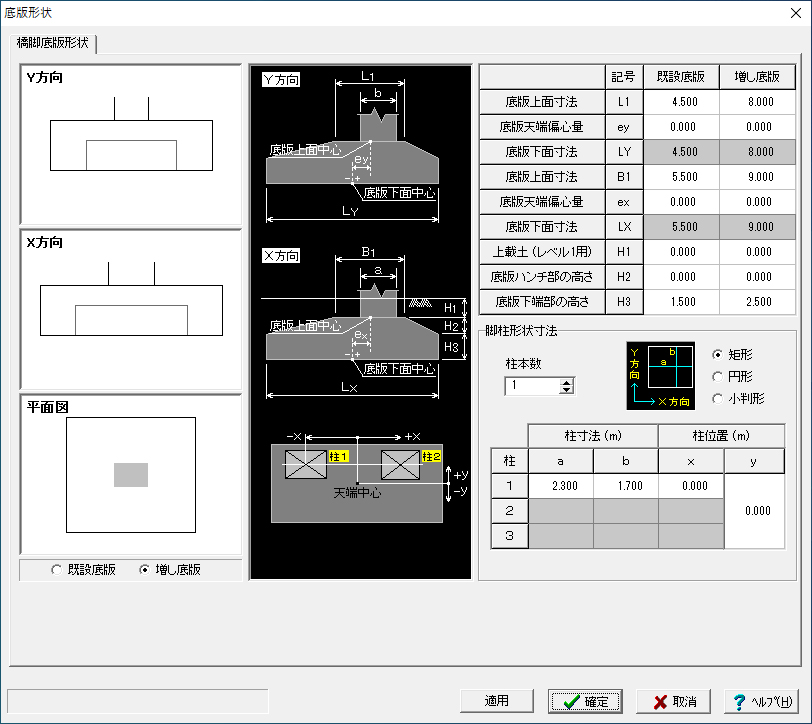812x724 pixels.
Task: Click the column axis direction diagram icon
Action: (x=660, y=376)
